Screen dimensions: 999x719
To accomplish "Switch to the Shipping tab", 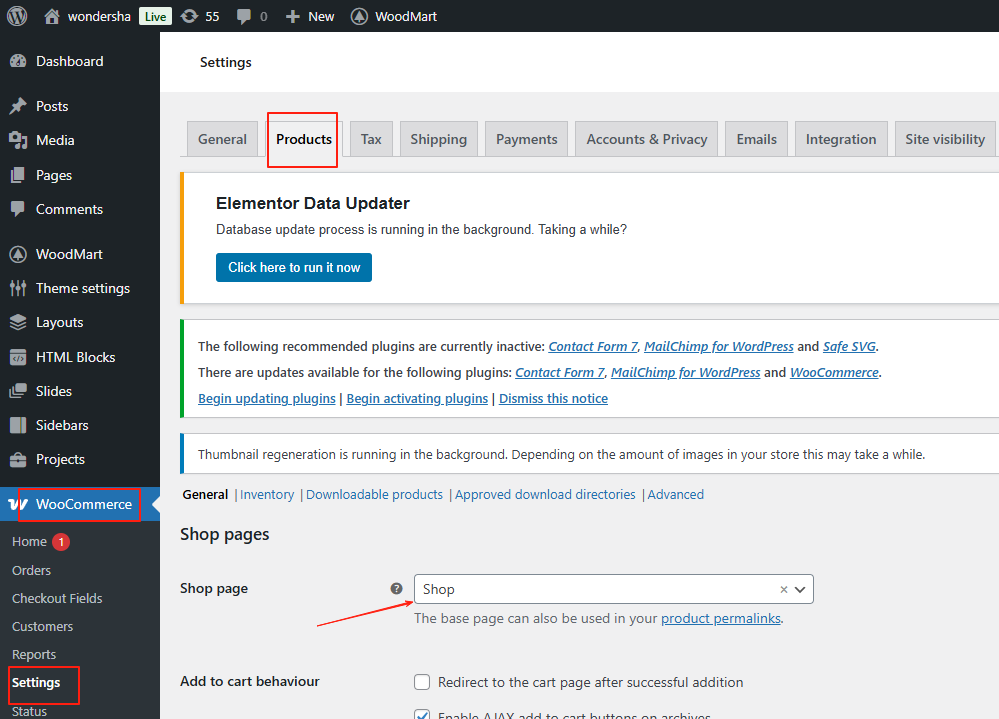I will 438,139.
